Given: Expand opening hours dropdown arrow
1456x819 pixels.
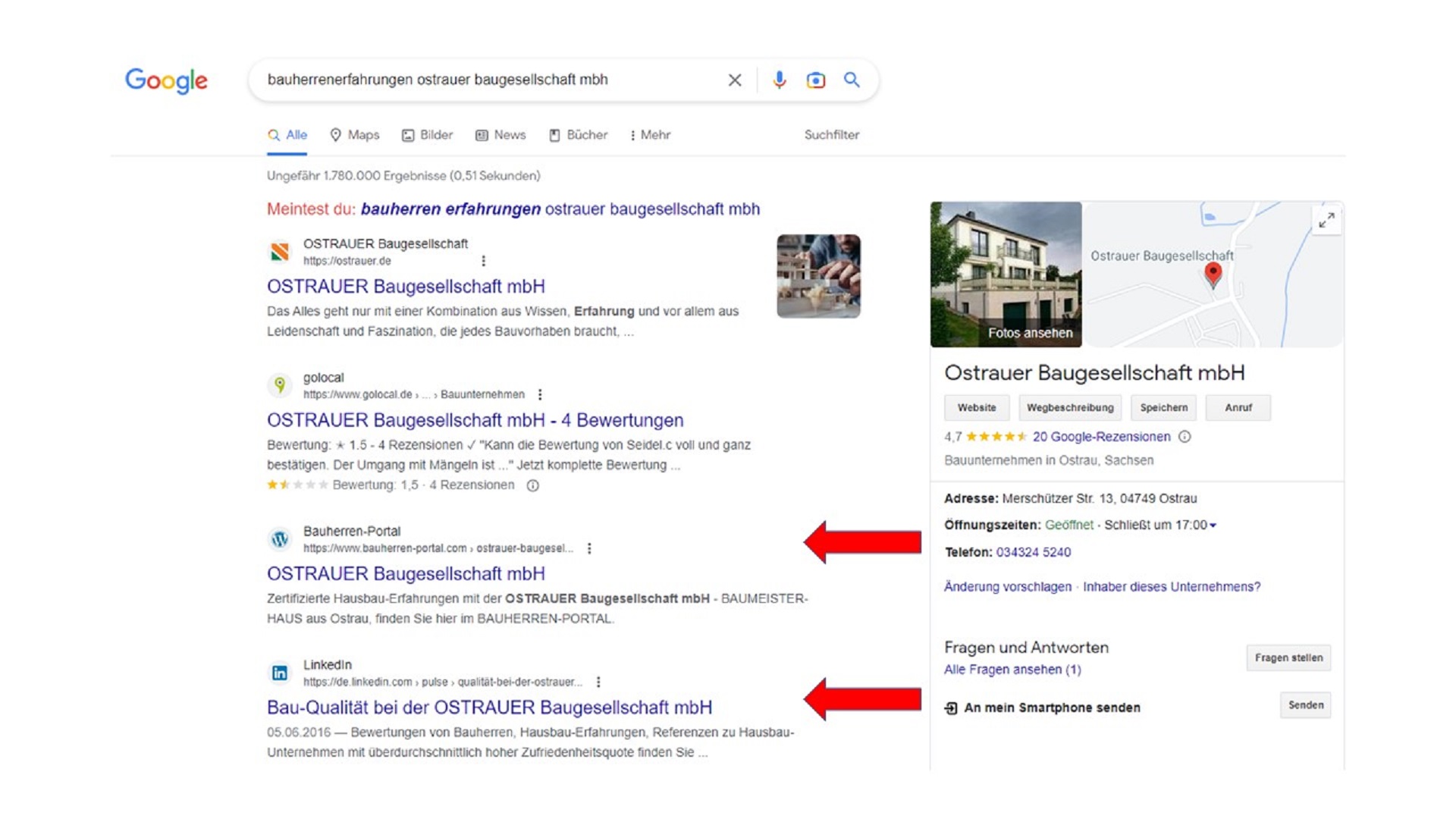Looking at the screenshot, I should pos(1213,526).
